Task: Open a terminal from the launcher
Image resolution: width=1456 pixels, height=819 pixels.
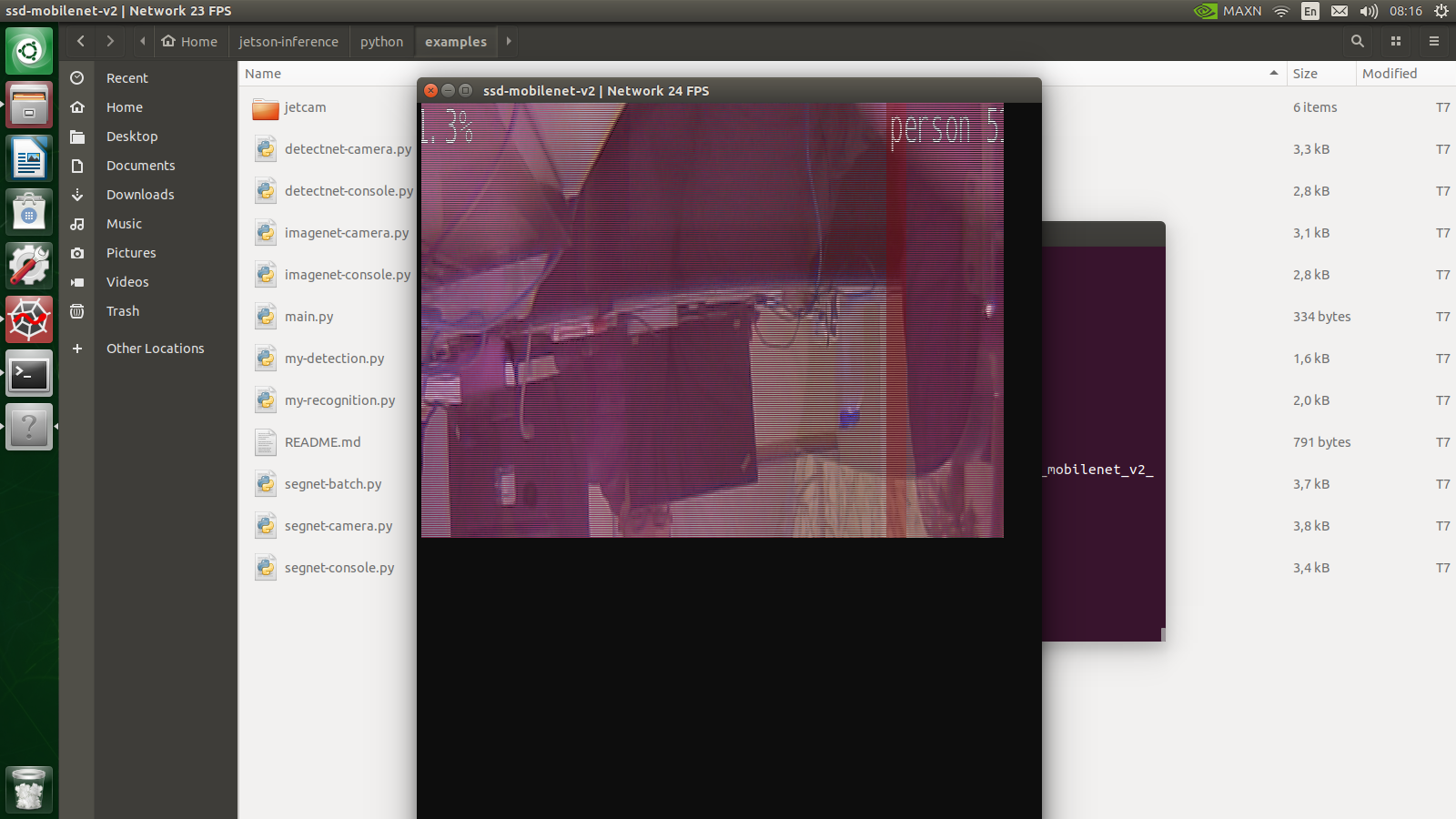Action: (x=29, y=373)
